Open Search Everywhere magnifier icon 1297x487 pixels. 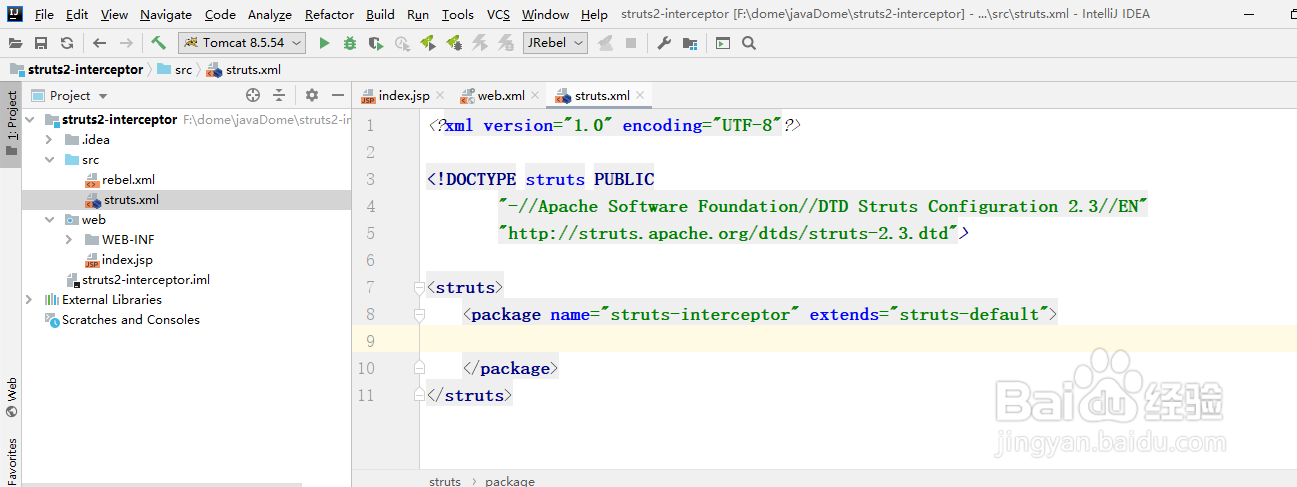coord(749,43)
